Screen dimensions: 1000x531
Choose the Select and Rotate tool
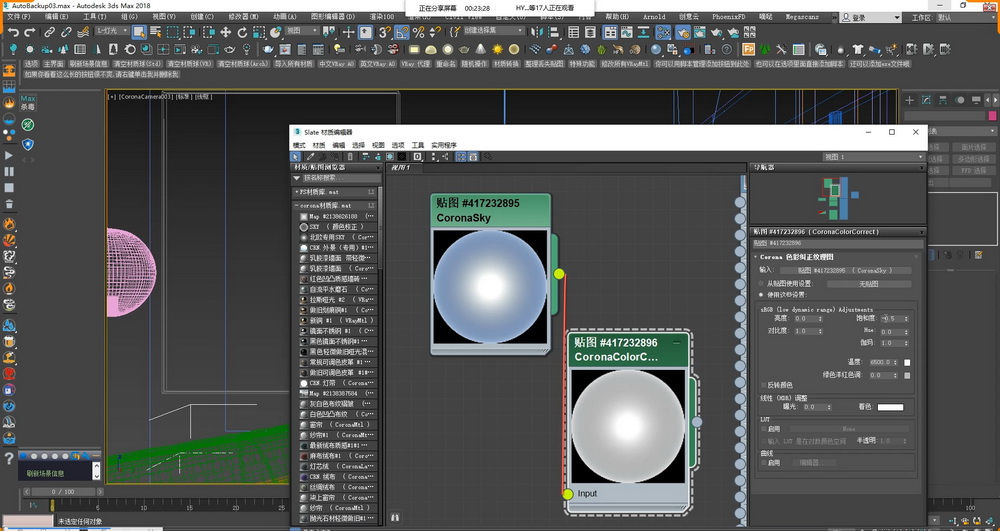(x=242, y=32)
